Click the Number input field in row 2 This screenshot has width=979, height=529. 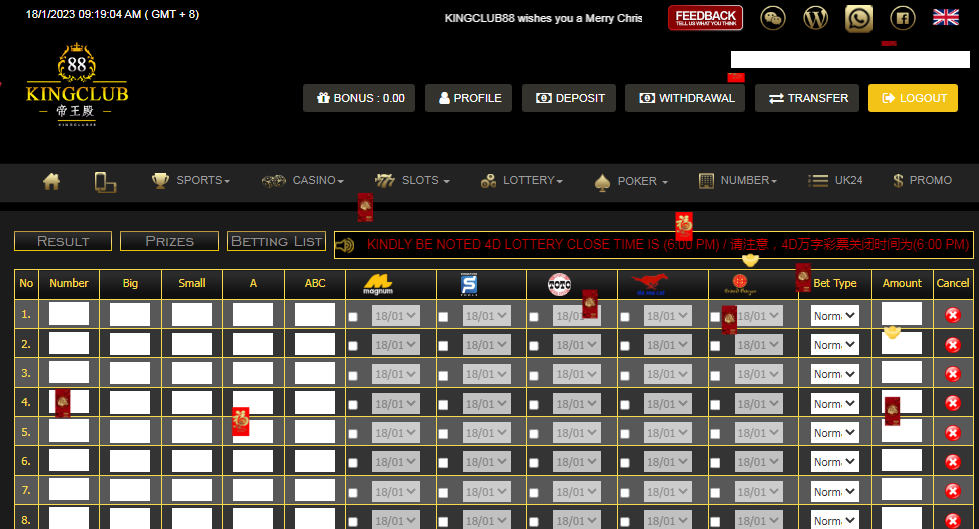pyautogui.click(x=69, y=344)
